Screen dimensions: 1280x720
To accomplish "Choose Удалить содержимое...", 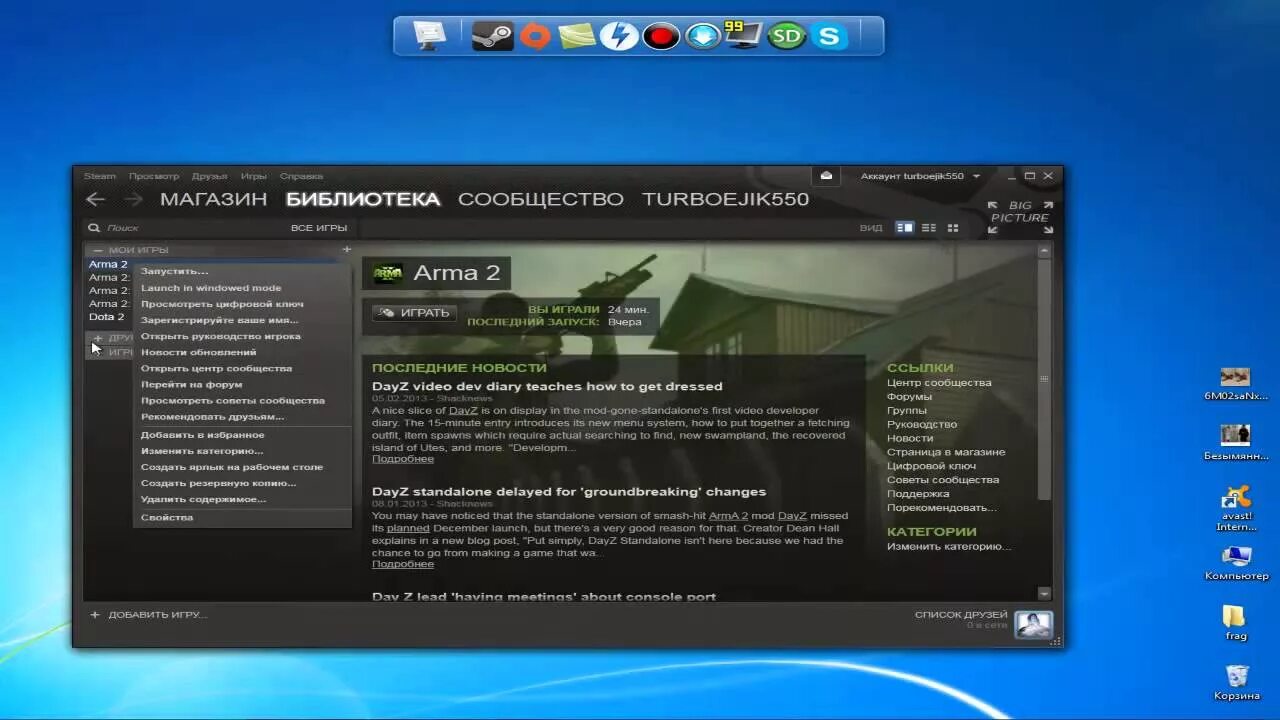I will [x=243, y=499].
